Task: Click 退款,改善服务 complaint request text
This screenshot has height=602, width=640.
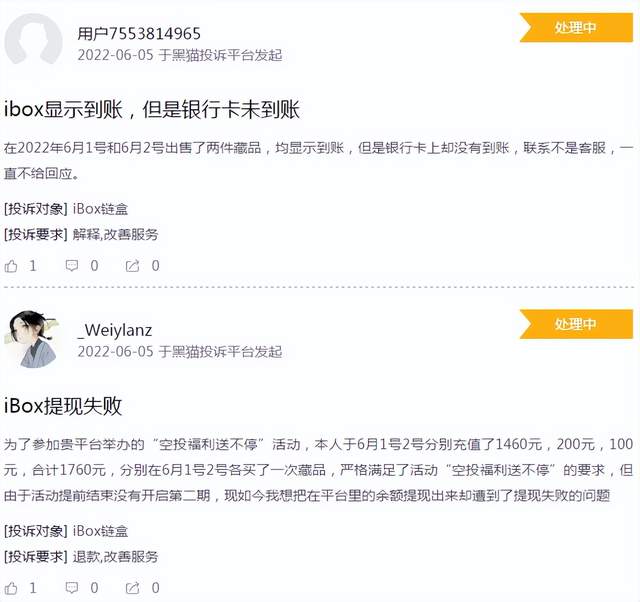Action: pyautogui.click(x=116, y=556)
